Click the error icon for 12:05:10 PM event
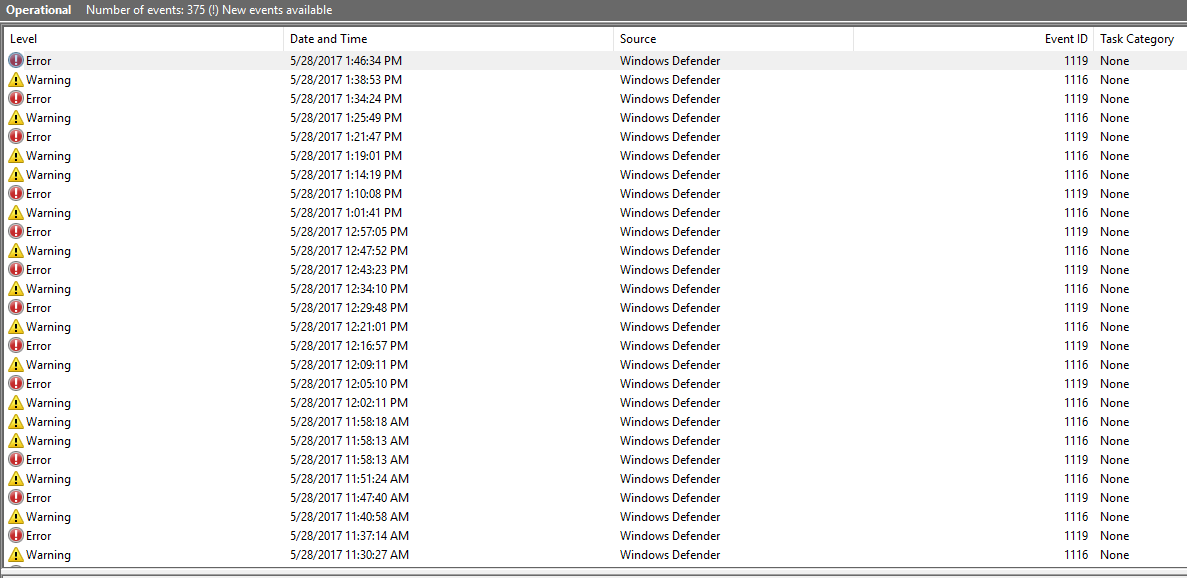The image size is (1187, 578). (x=16, y=384)
